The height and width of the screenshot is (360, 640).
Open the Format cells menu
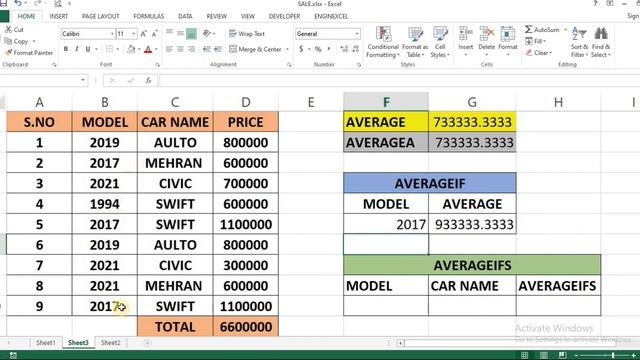point(508,41)
